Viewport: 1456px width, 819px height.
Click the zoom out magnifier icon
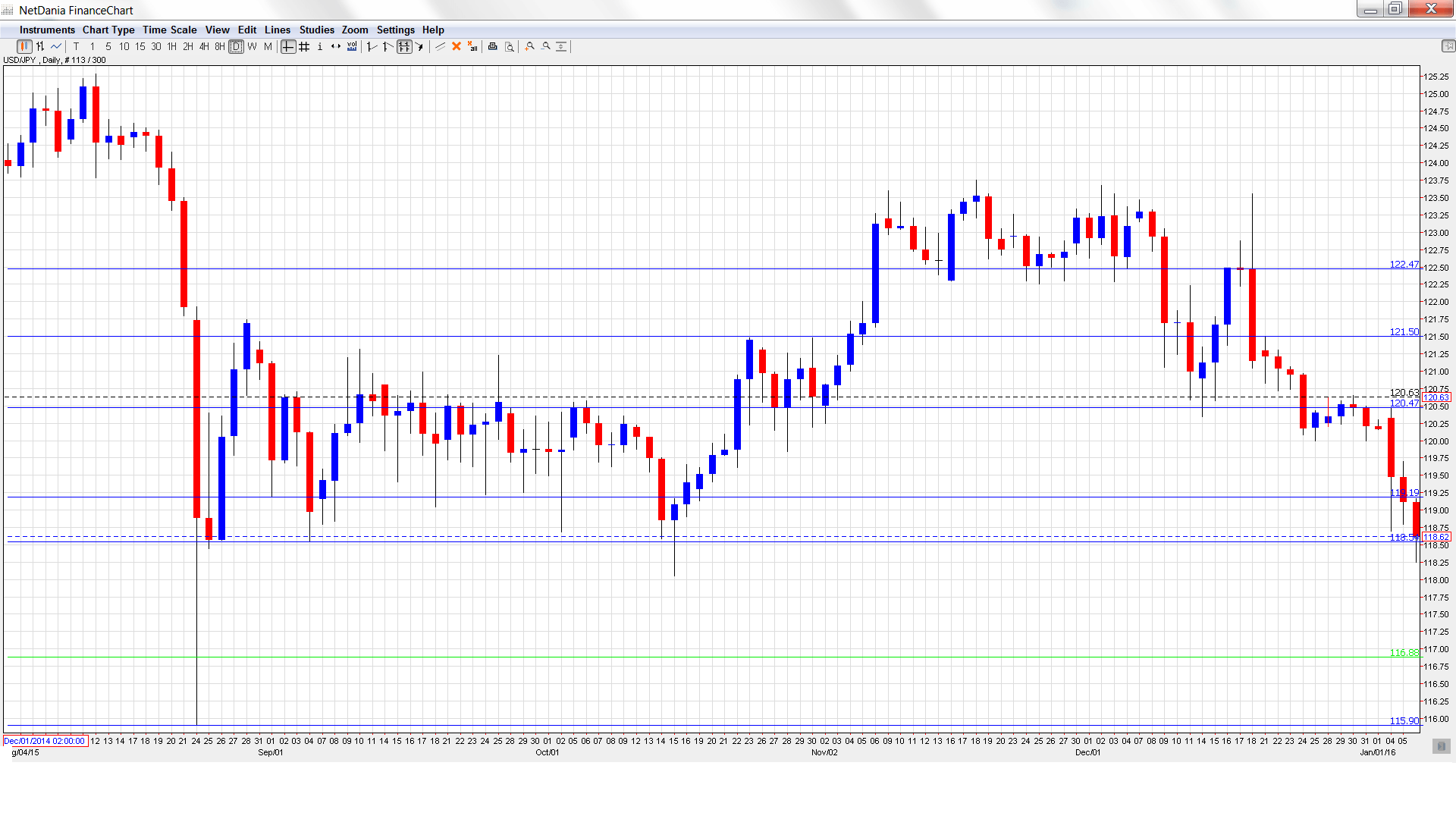point(546,47)
